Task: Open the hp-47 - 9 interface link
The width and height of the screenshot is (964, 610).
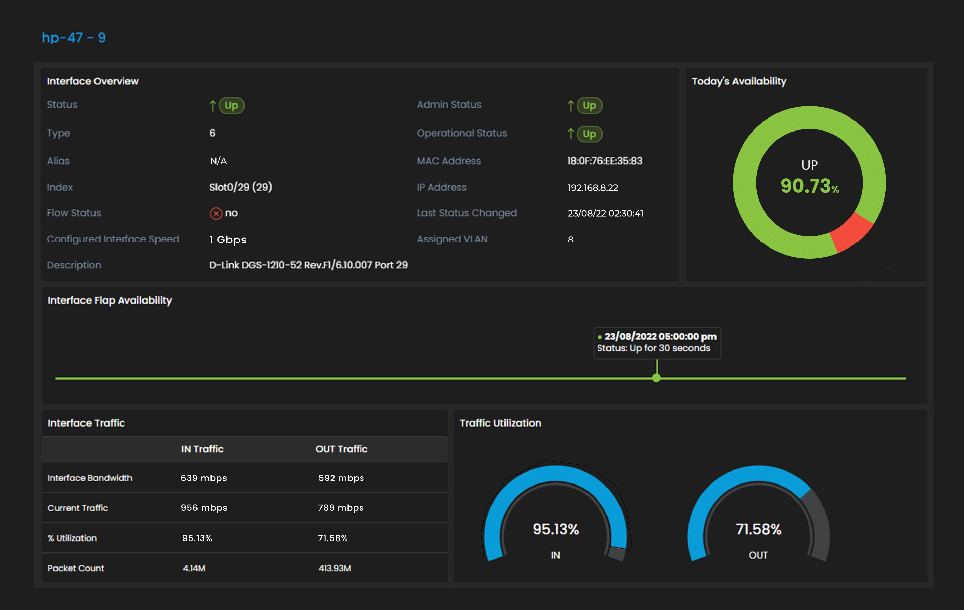Action: point(74,38)
